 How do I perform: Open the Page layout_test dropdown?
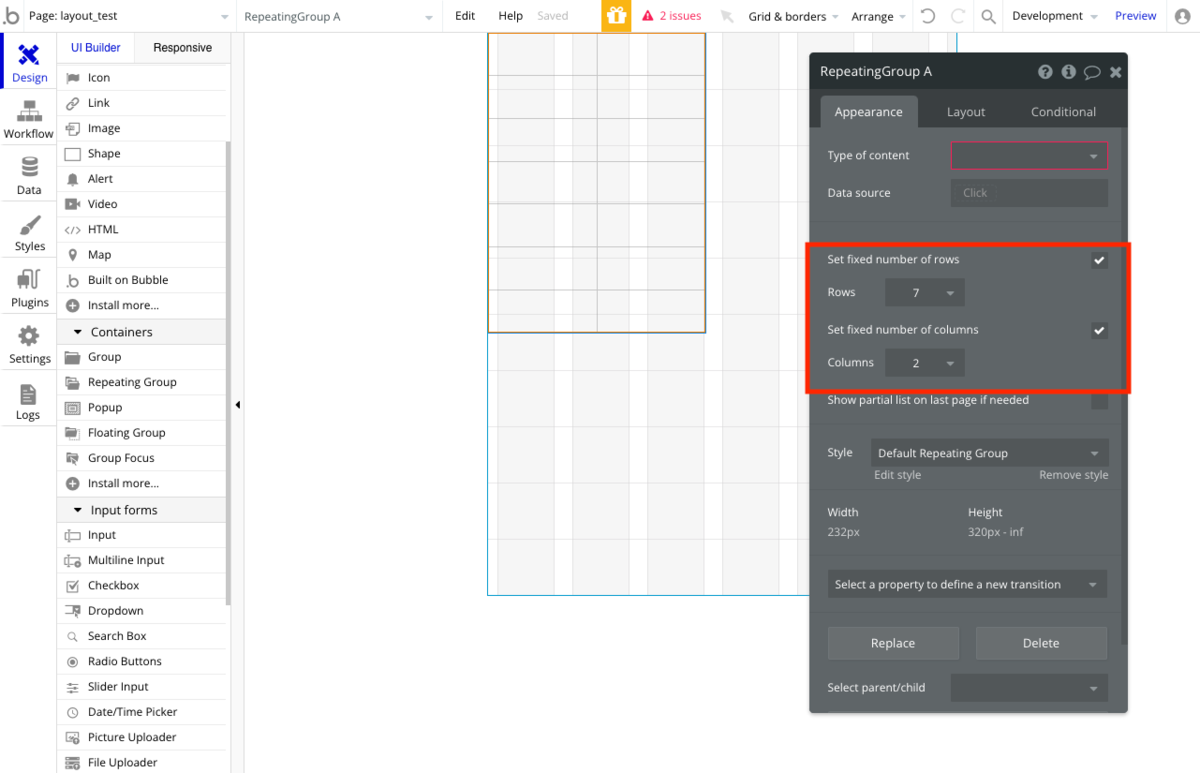pos(130,16)
